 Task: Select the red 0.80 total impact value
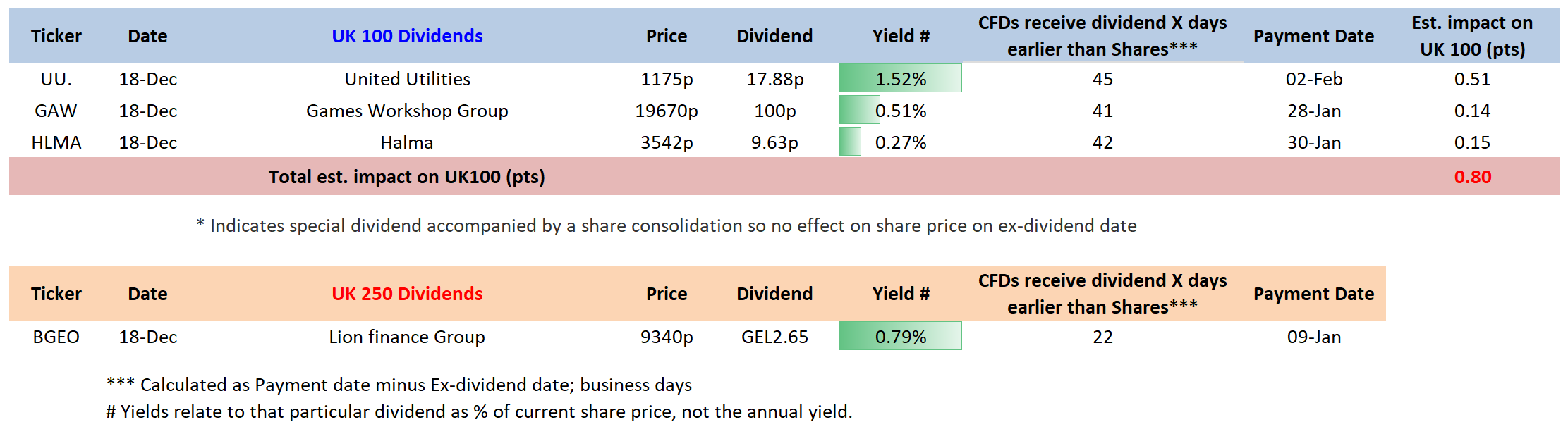pos(1472,177)
